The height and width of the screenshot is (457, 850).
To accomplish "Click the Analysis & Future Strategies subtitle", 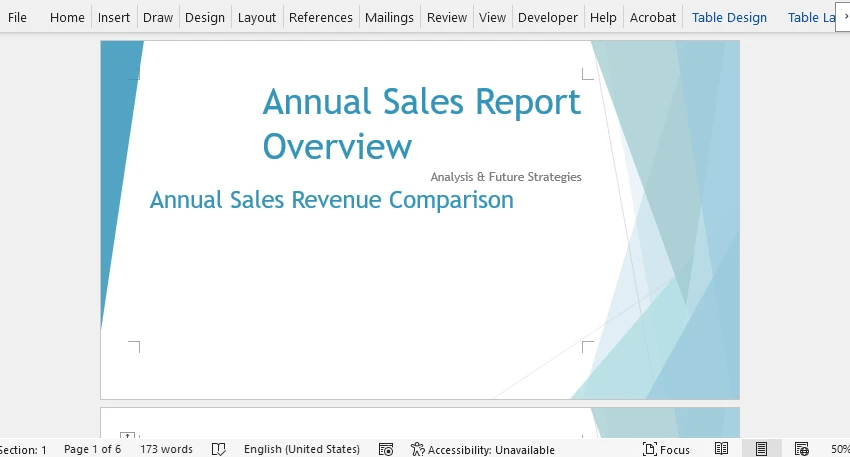I will point(506,177).
